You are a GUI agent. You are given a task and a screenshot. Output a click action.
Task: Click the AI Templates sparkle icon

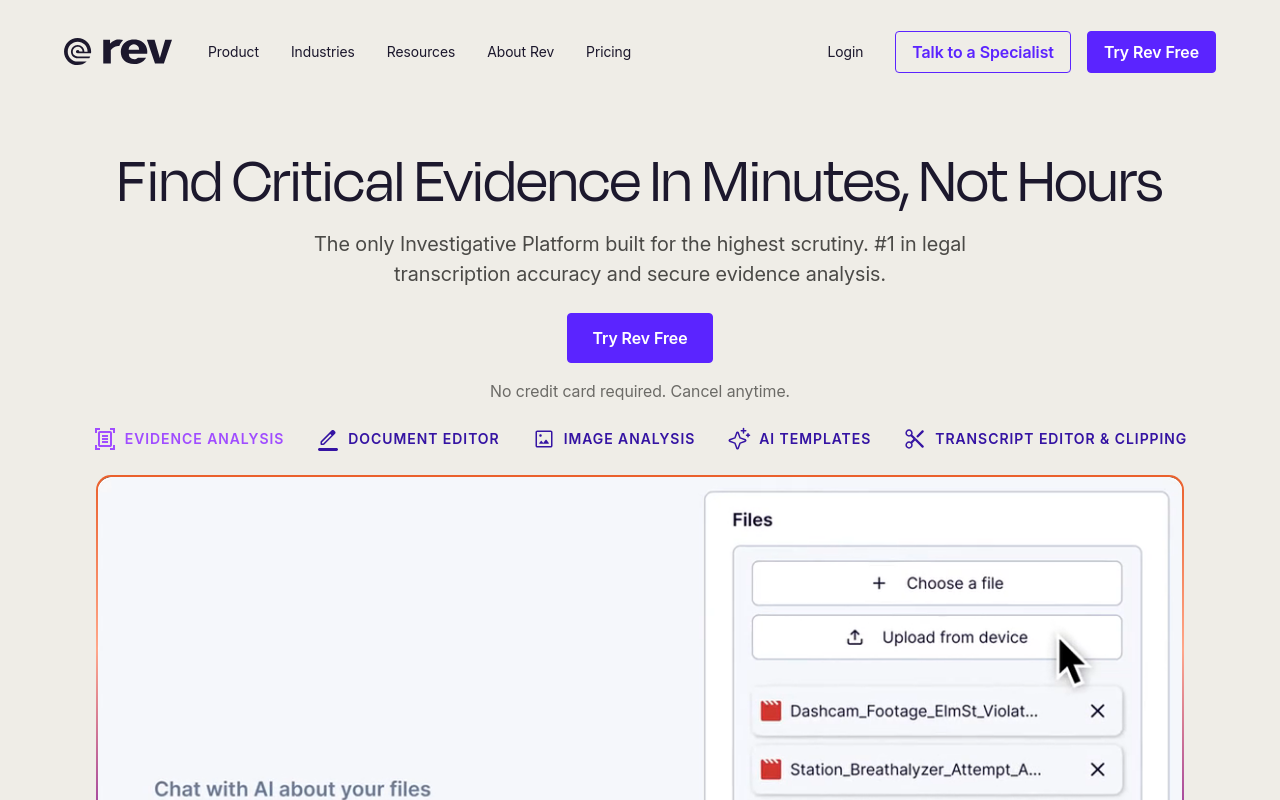(x=739, y=439)
